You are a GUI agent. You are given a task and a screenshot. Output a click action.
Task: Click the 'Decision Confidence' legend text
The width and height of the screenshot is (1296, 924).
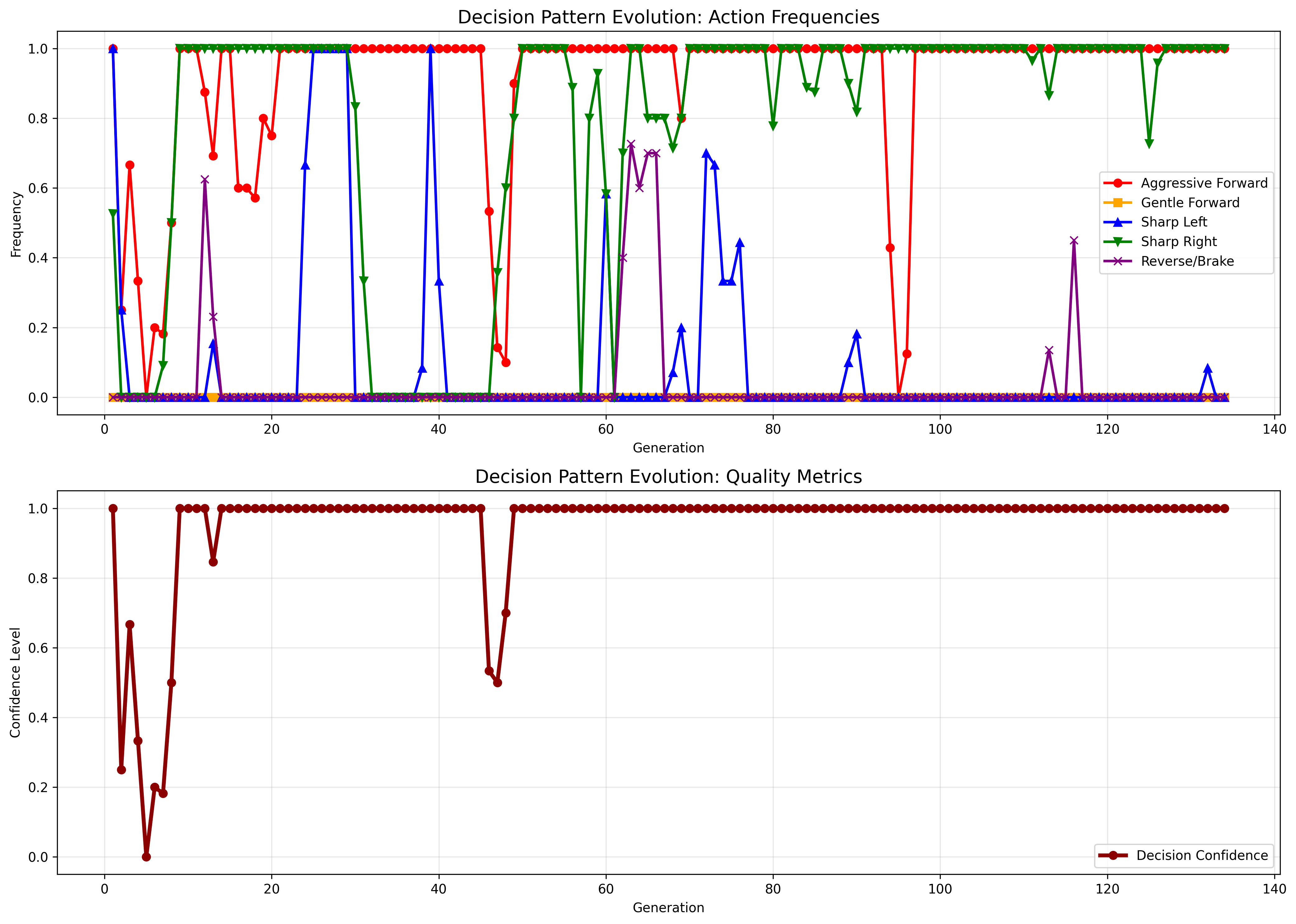1202,855
